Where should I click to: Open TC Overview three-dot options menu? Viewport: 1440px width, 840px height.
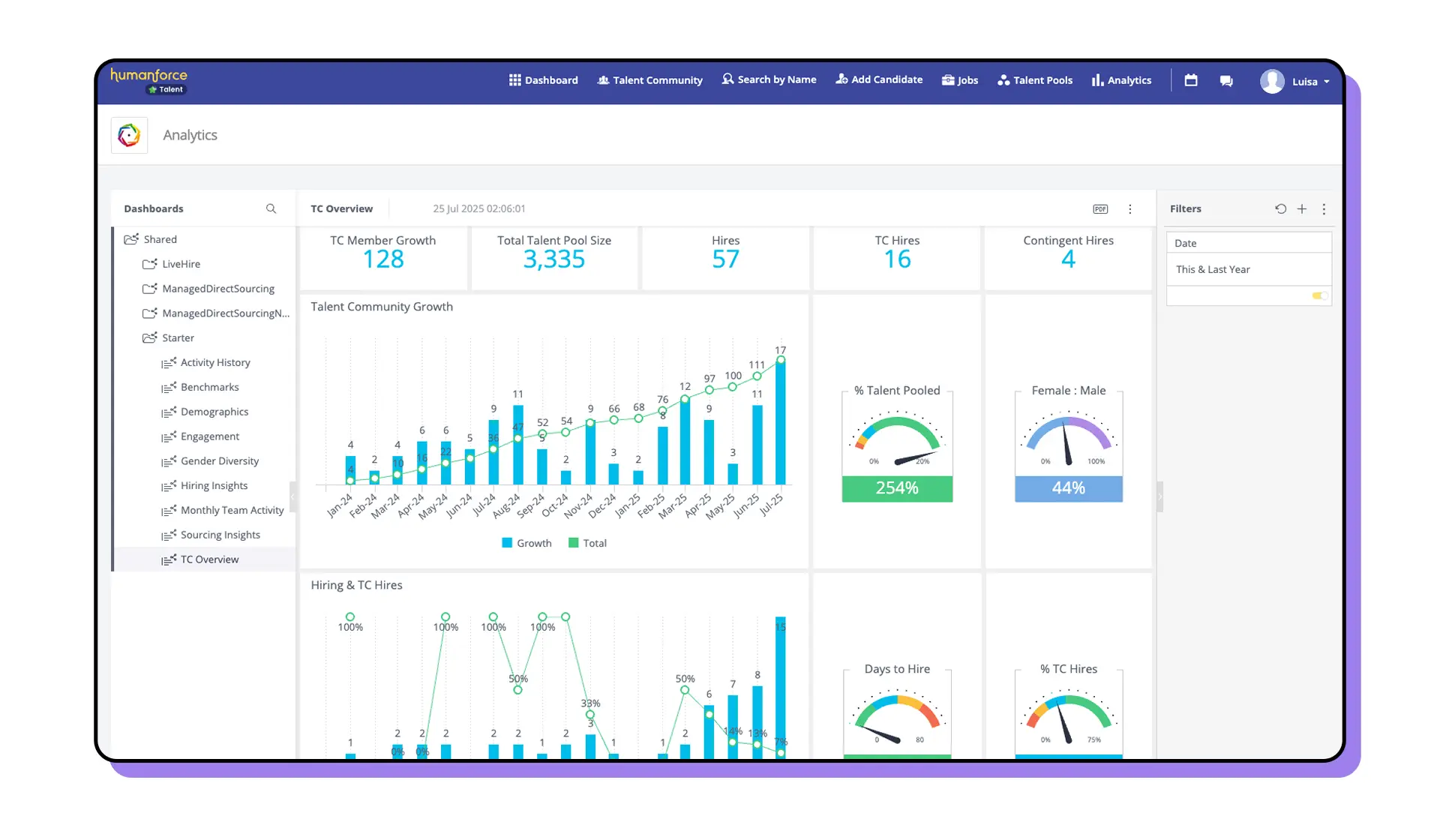tap(1130, 209)
